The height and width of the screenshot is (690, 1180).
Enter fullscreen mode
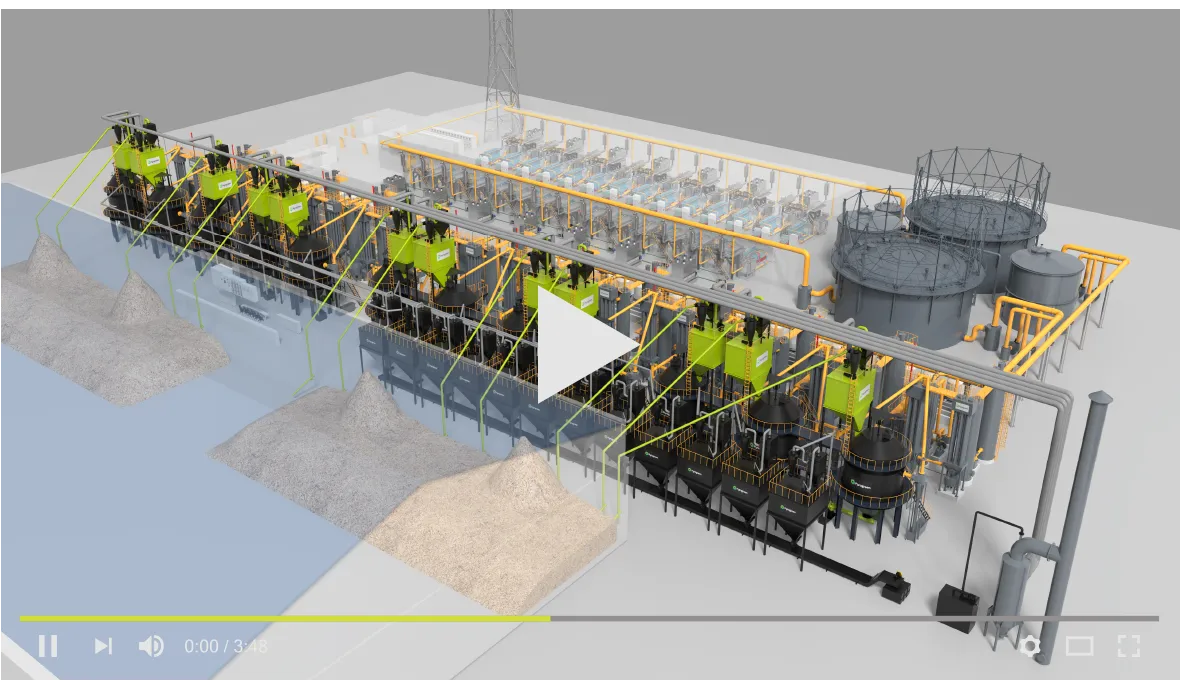point(1128,646)
